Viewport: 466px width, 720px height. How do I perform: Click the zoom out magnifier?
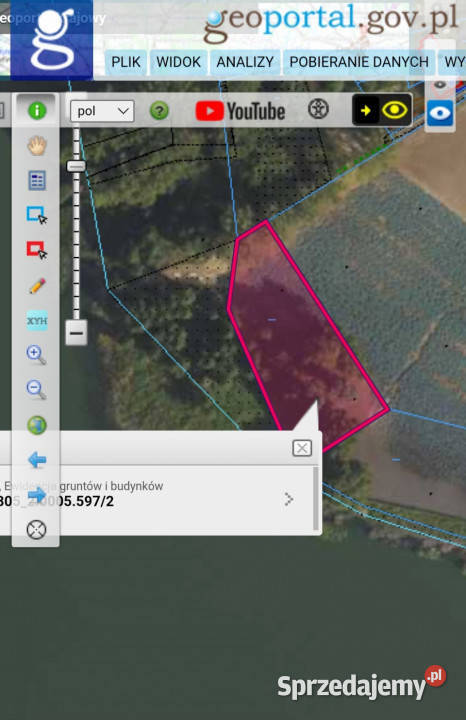[36, 390]
